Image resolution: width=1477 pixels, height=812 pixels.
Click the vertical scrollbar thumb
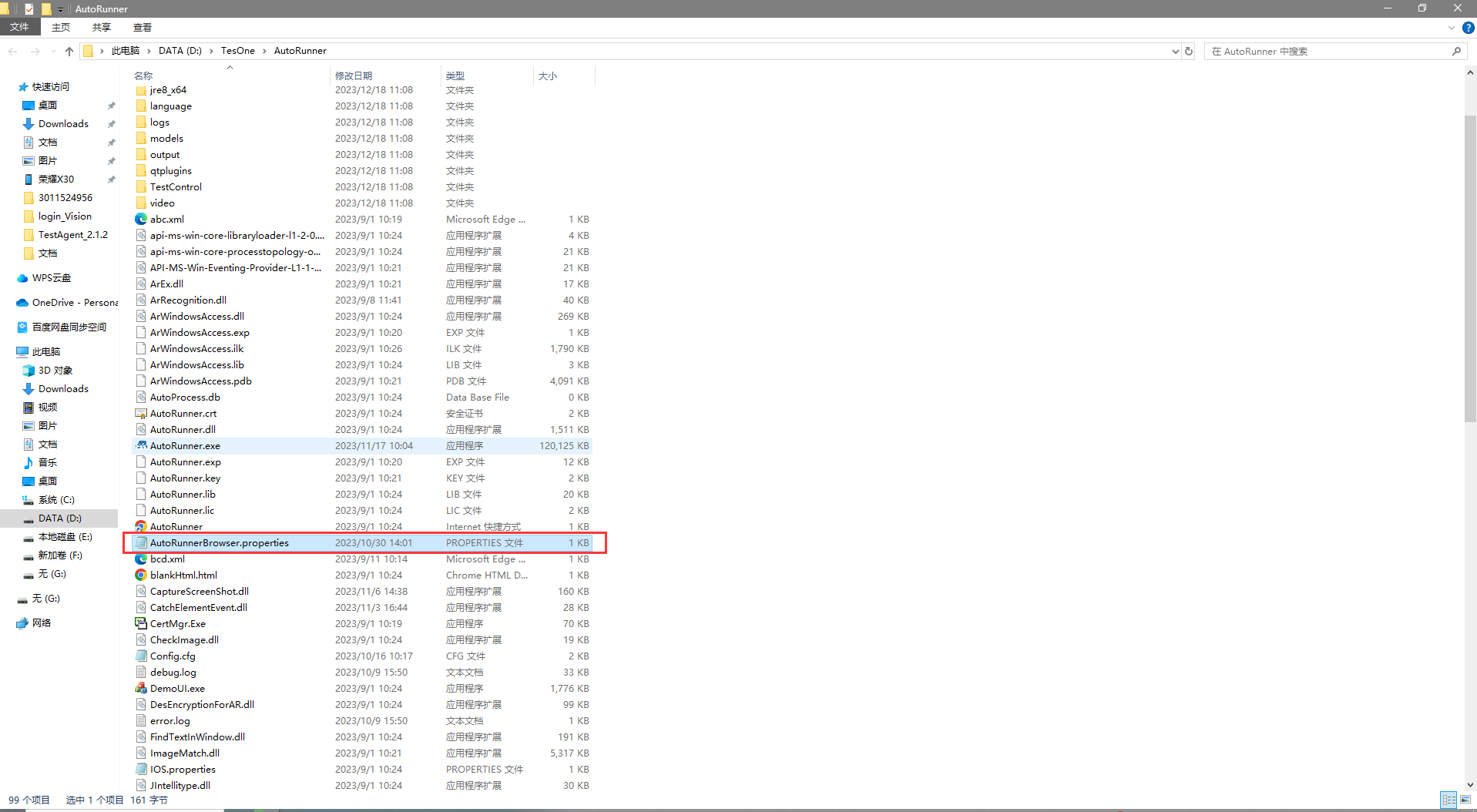[x=1470, y=270]
